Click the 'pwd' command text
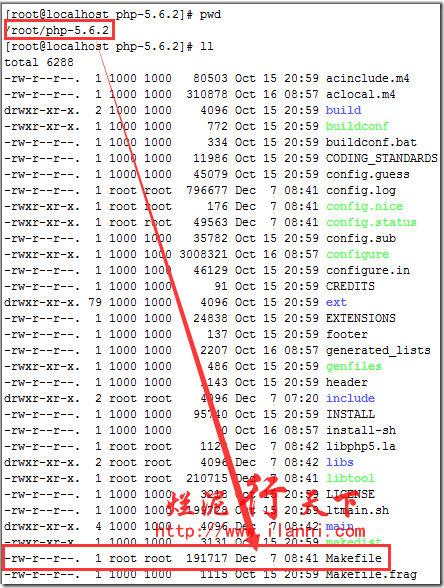The height and width of the screenshot is (588, 444). click(210, 15)
